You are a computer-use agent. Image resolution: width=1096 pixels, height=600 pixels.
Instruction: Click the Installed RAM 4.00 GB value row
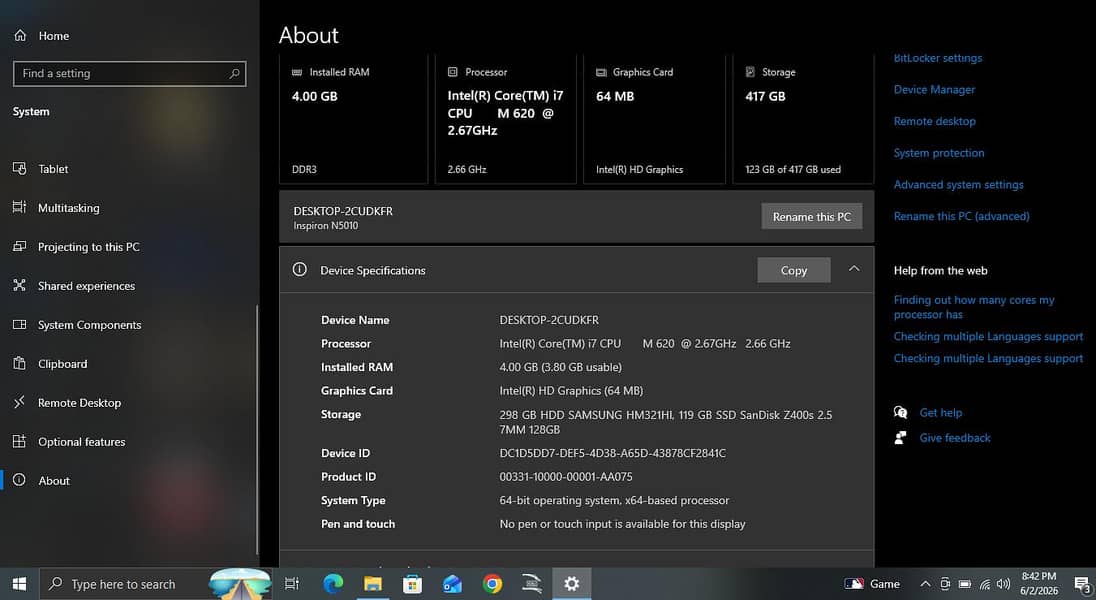click(x=561, y=367)
